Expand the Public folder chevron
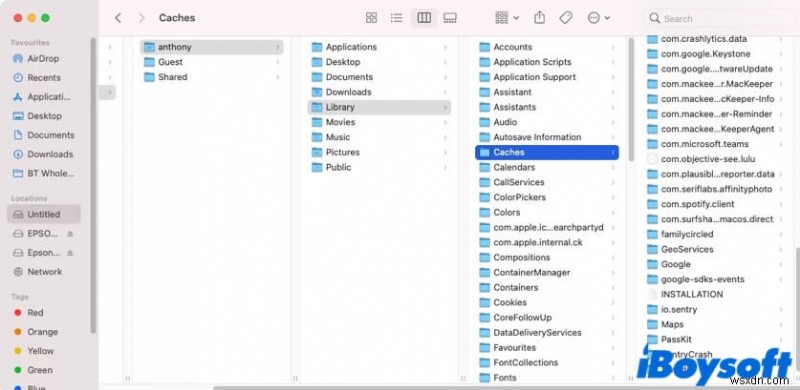800x390 pixels. coord(445,167)
